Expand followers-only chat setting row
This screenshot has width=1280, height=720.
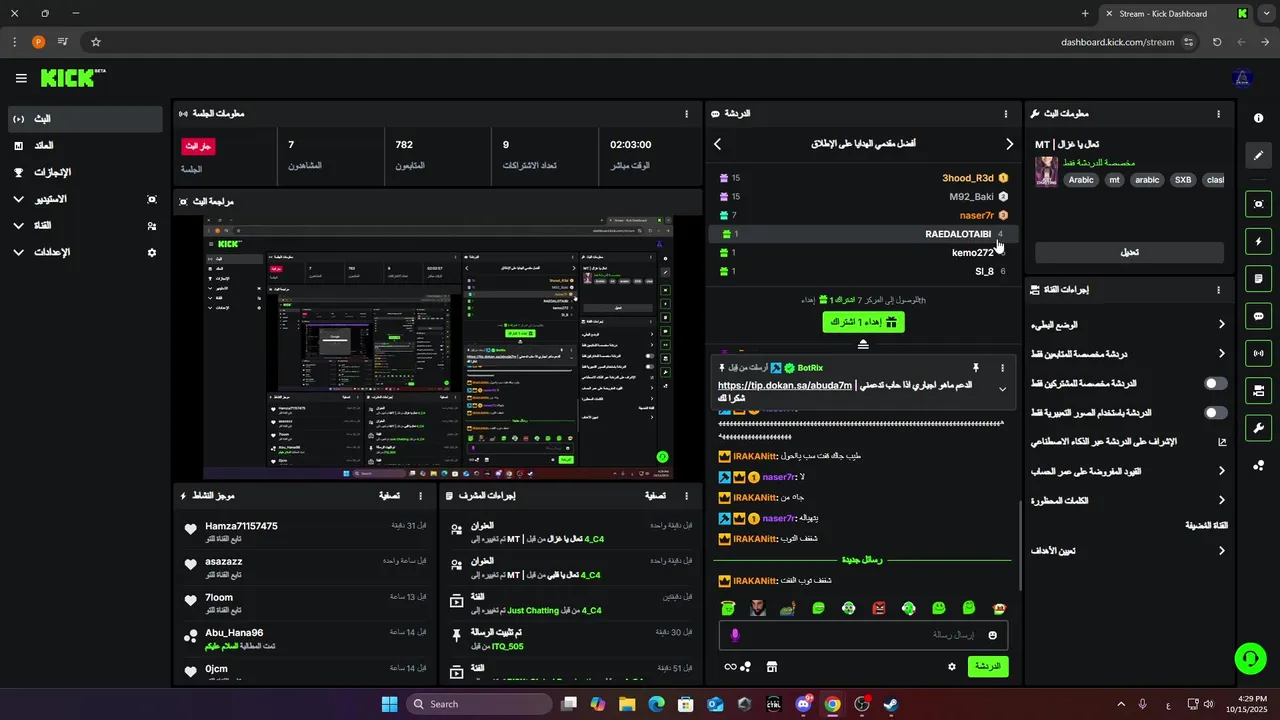[1128, 354]
